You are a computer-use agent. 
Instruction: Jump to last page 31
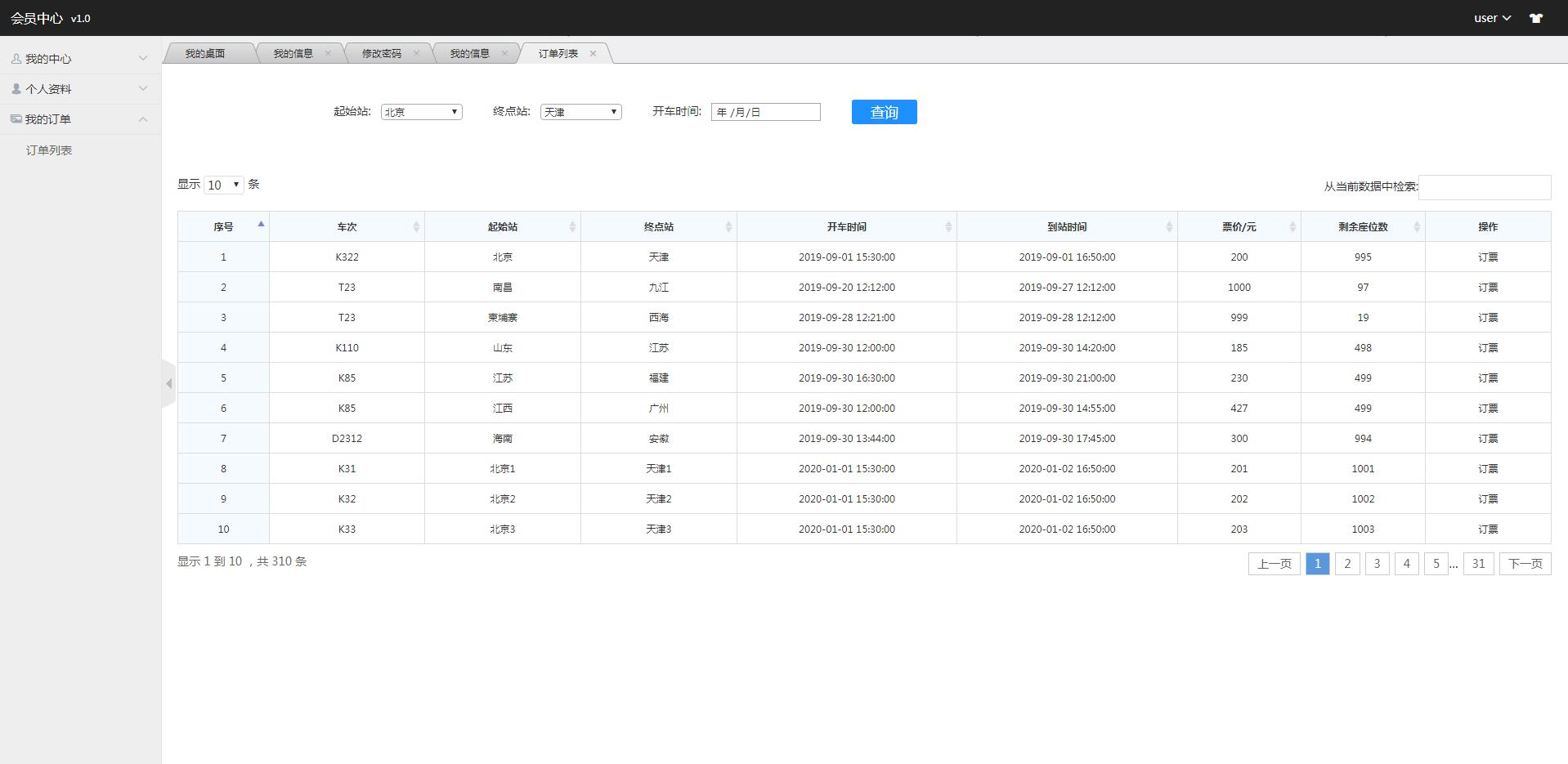(1478, 564)
